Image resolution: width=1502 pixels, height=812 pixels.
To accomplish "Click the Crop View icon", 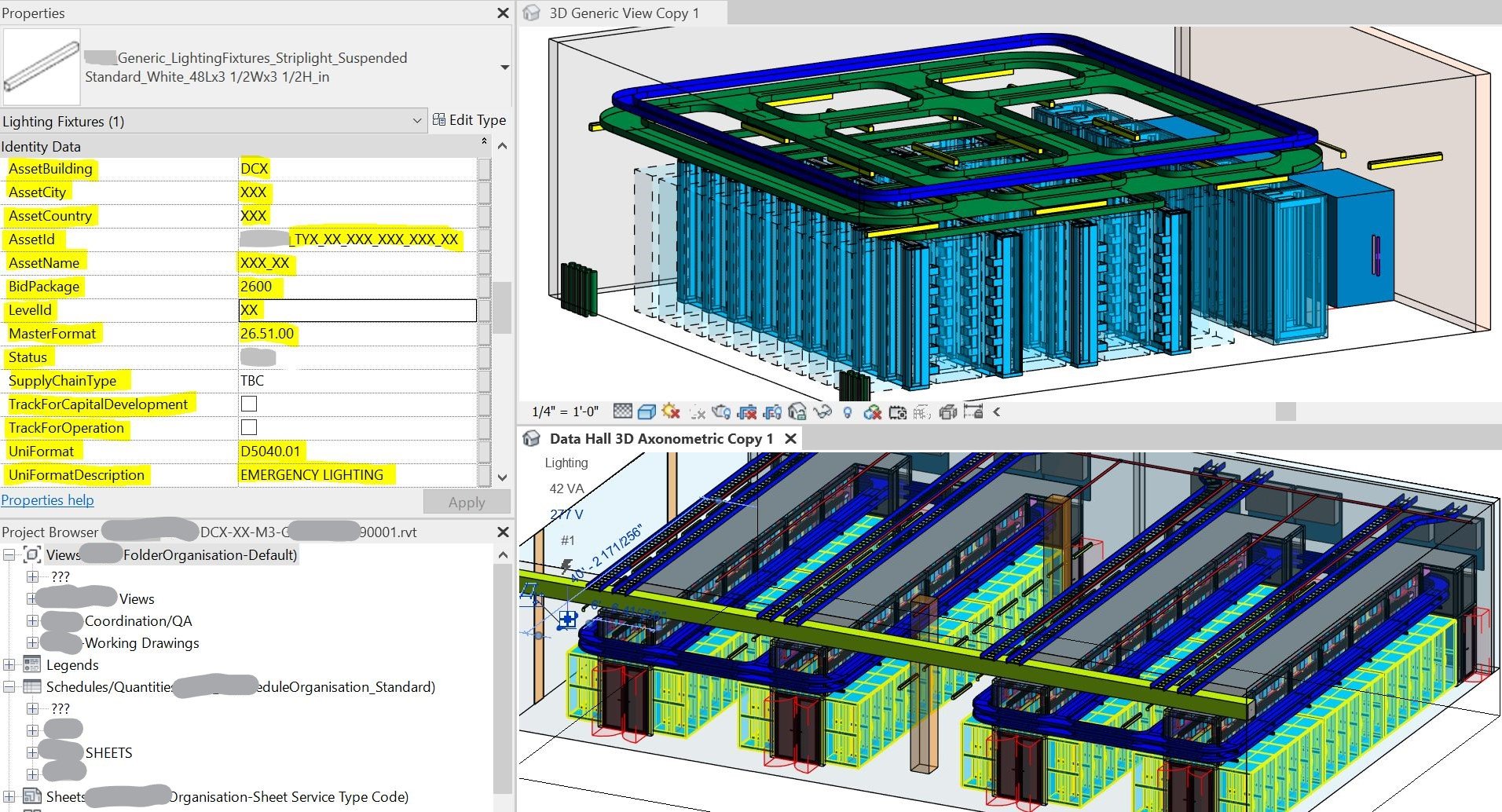I will (747, 411).
